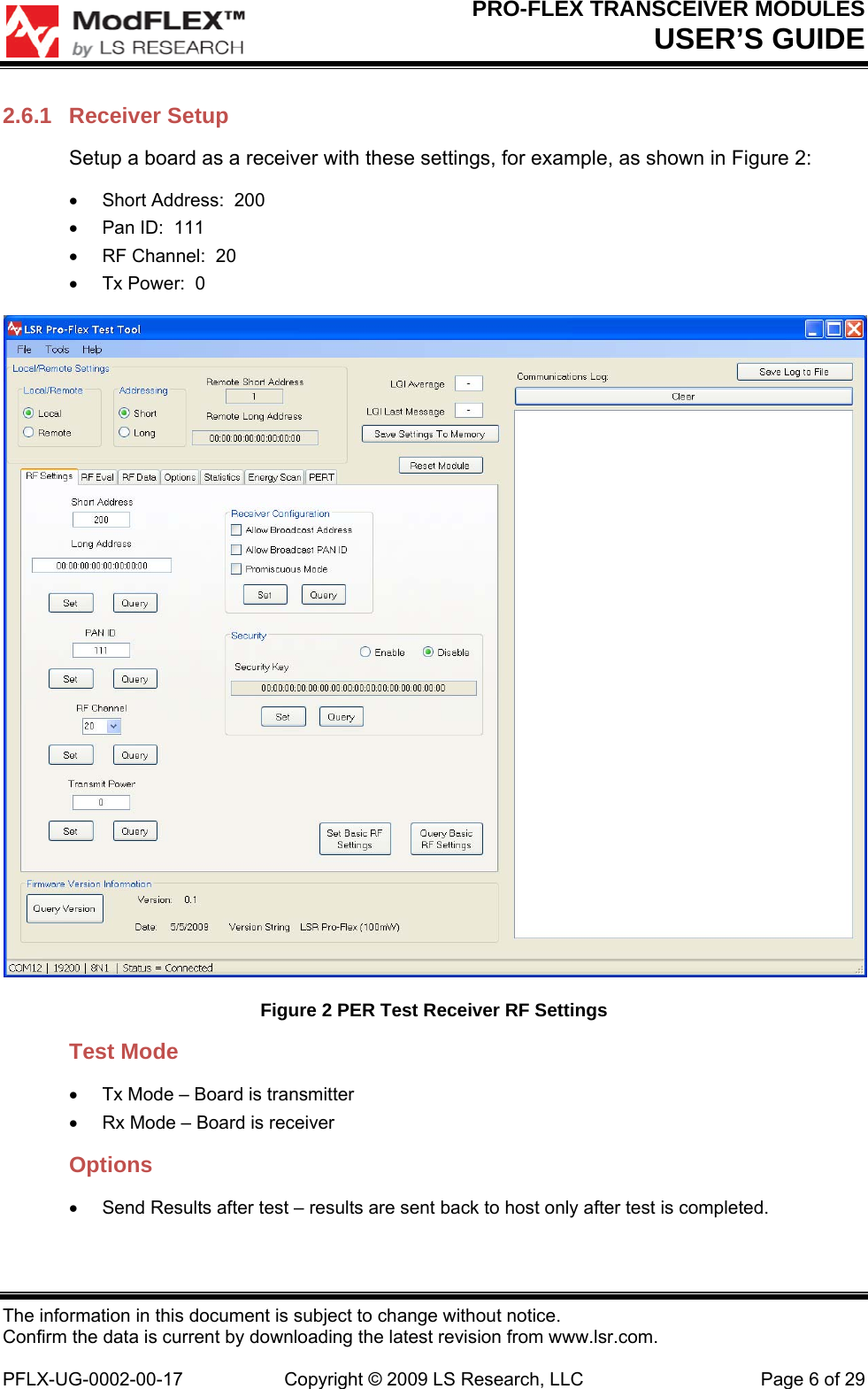Click the Transmit Power input field
Image resolution: width=868 pixels, height=1389 pixels.
101,803
